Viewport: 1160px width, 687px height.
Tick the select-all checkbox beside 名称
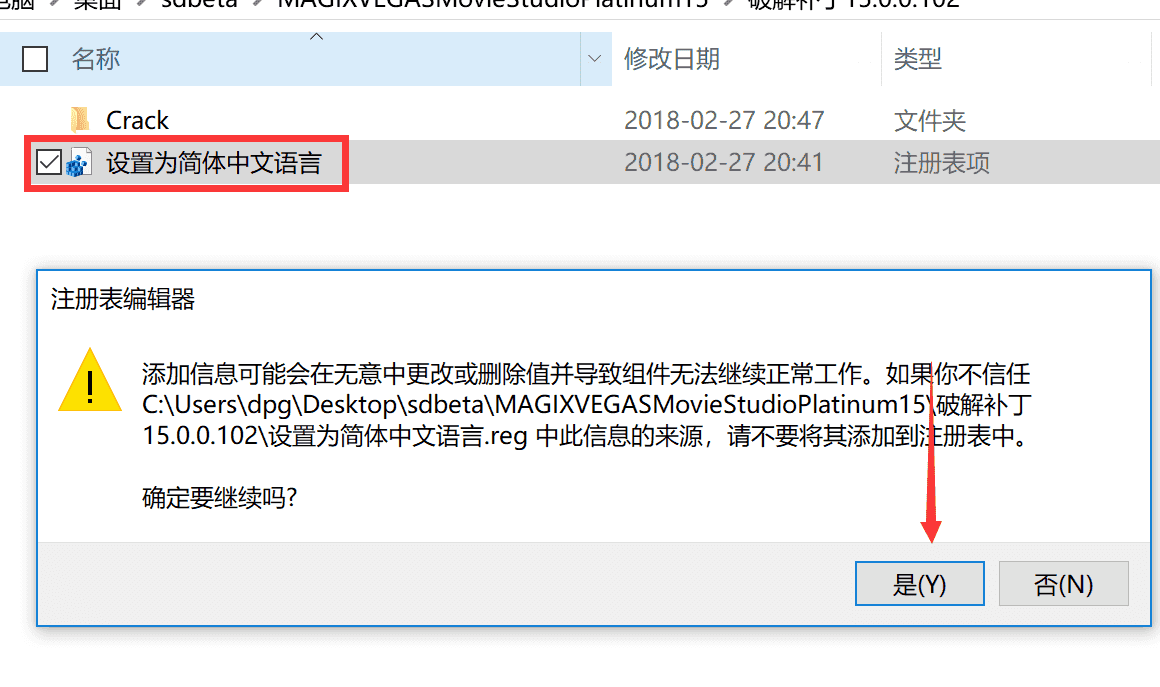point(35,59)
